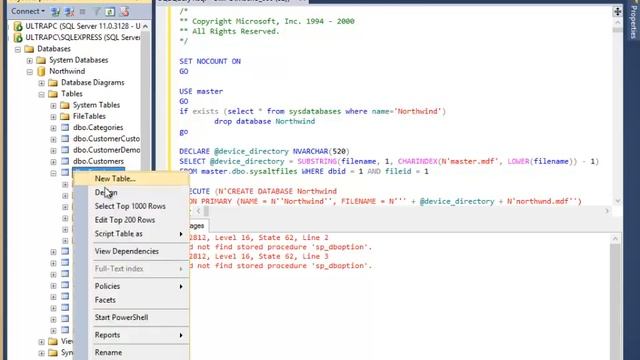Click the editor vertical scroll down arrow

(617, 200)
